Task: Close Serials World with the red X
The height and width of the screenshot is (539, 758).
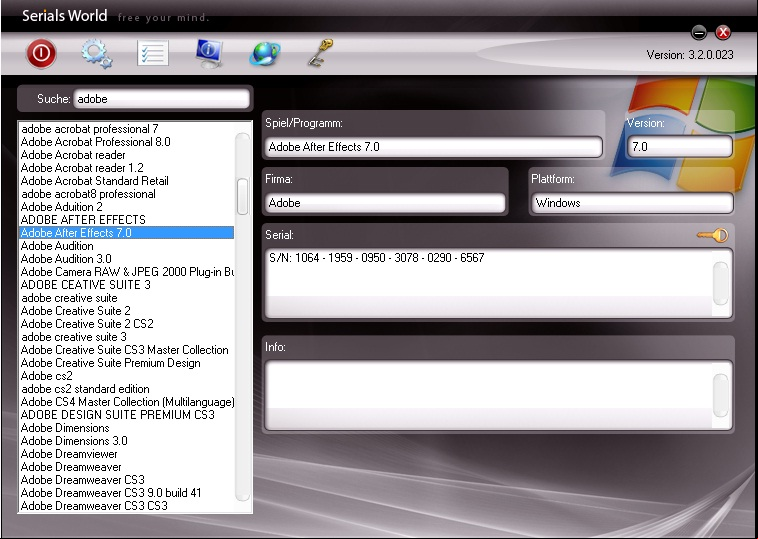Action: point(723,32)
